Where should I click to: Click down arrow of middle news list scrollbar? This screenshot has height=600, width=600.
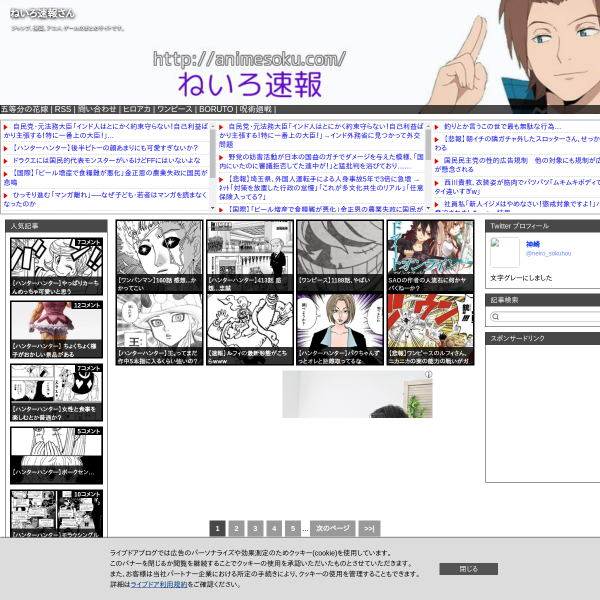[428, 208]
